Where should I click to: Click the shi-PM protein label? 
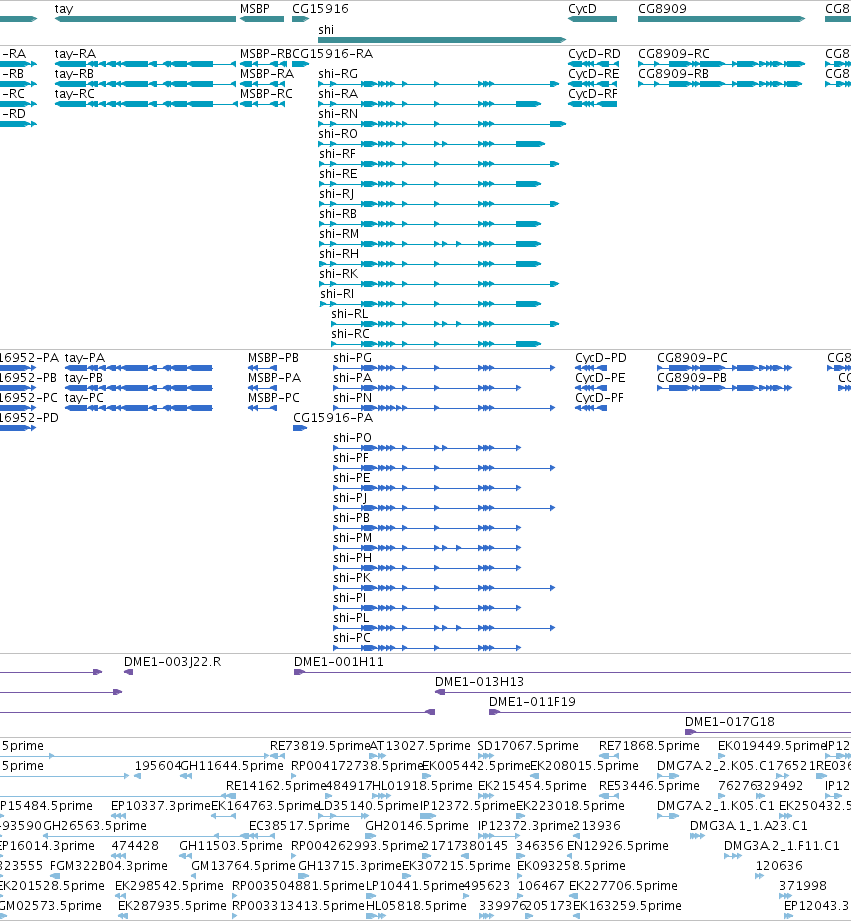pyautogui.click(x=352, y=537)
